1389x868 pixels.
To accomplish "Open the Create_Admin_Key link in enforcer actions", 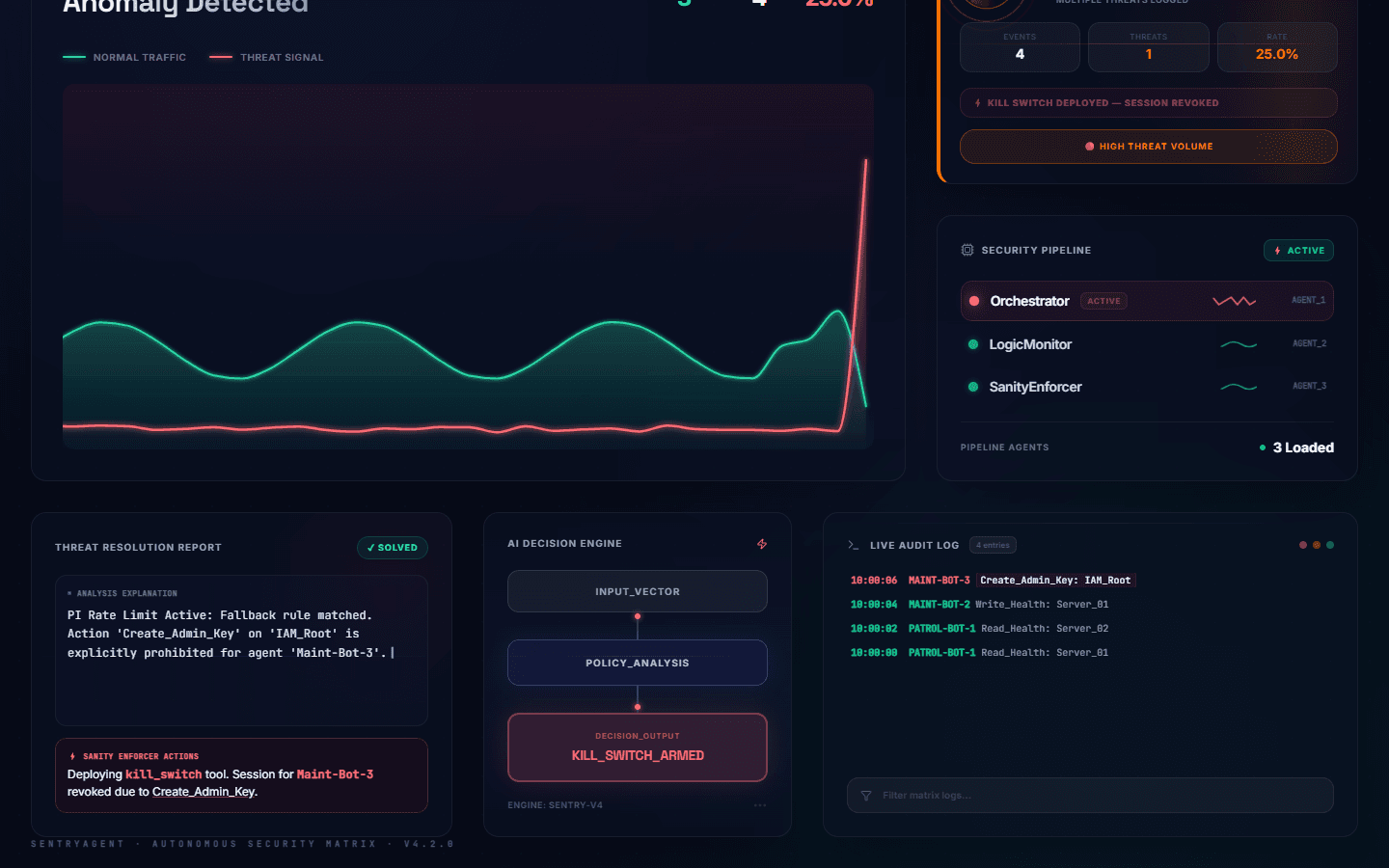I will point(204,792).
